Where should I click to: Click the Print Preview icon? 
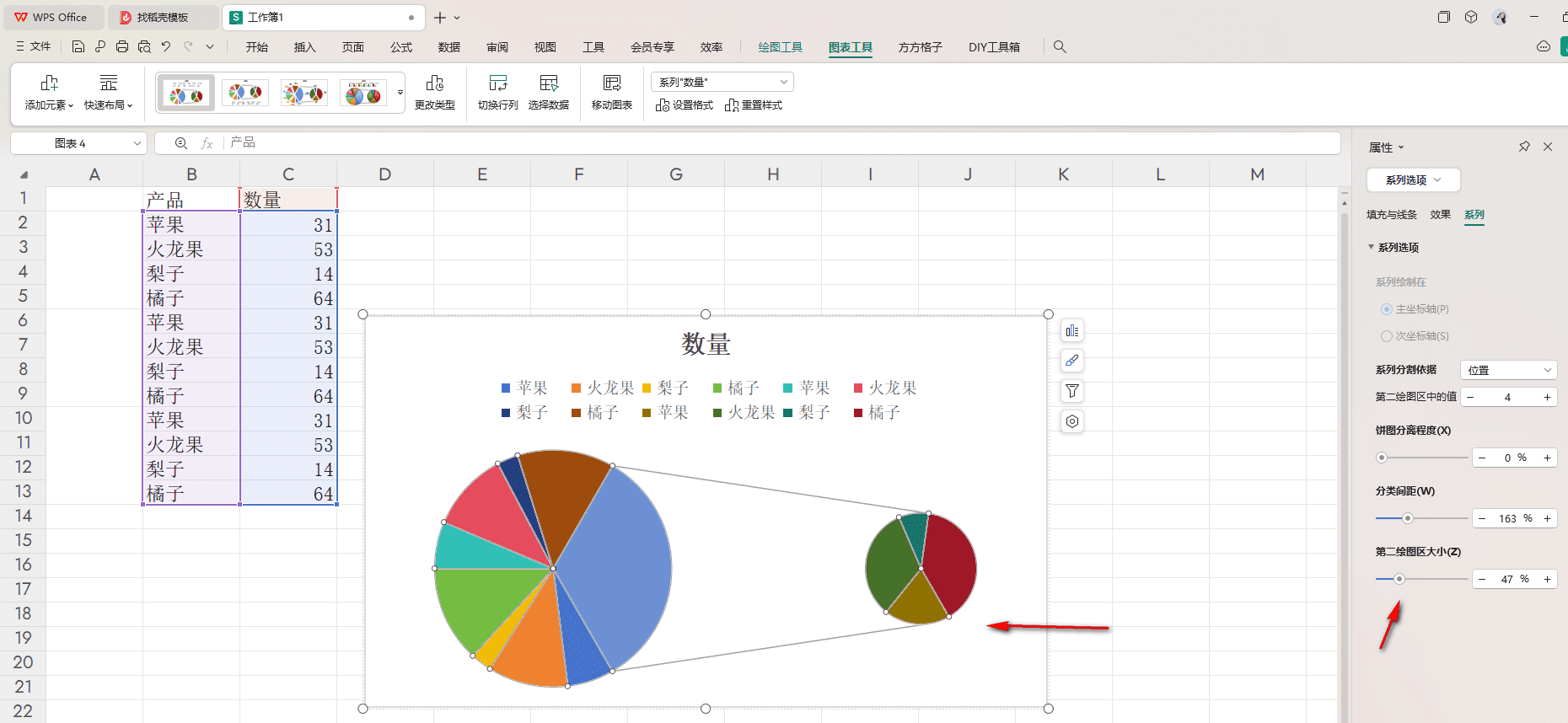pos(144,47)
